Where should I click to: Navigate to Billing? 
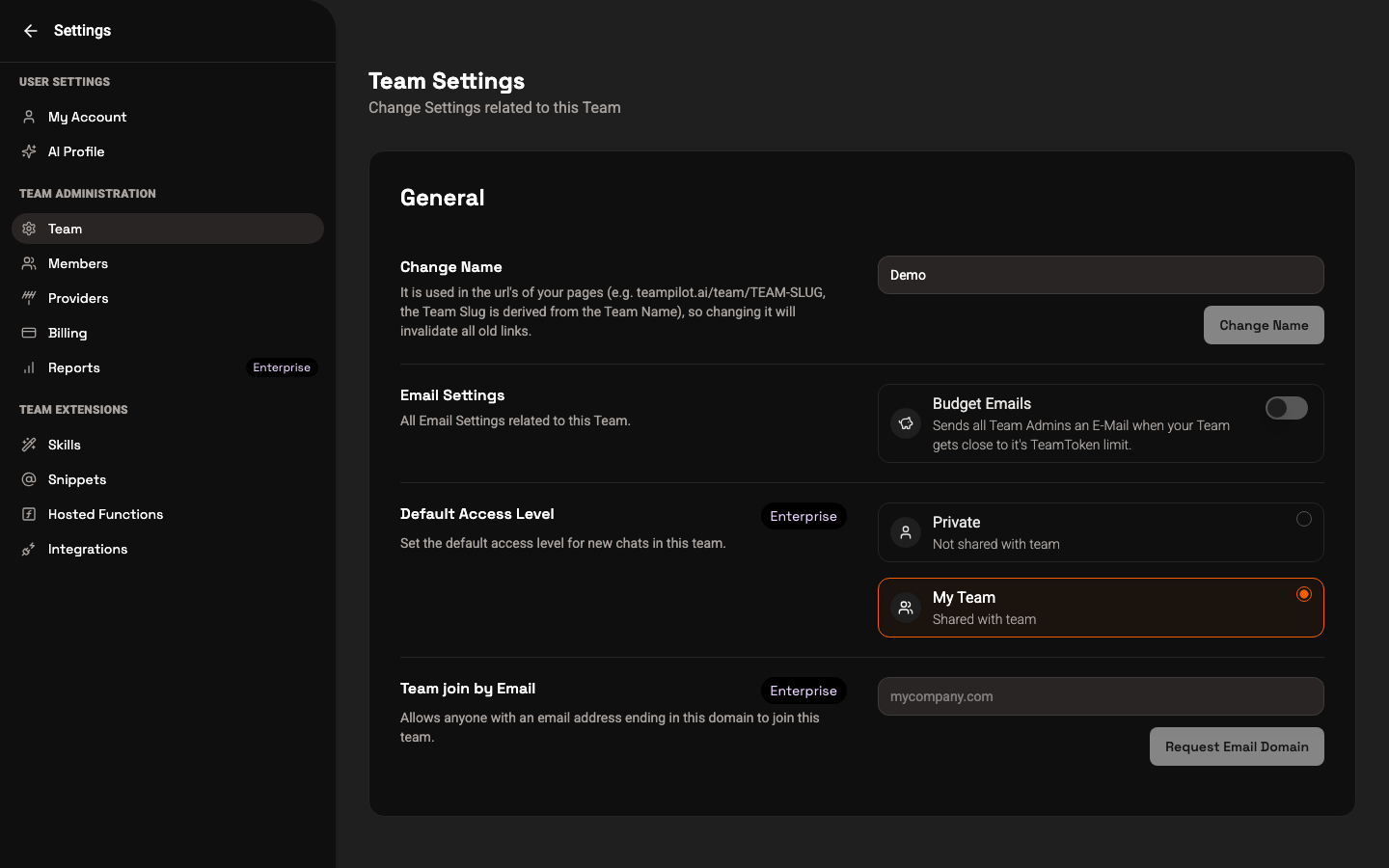coord(168,333)
